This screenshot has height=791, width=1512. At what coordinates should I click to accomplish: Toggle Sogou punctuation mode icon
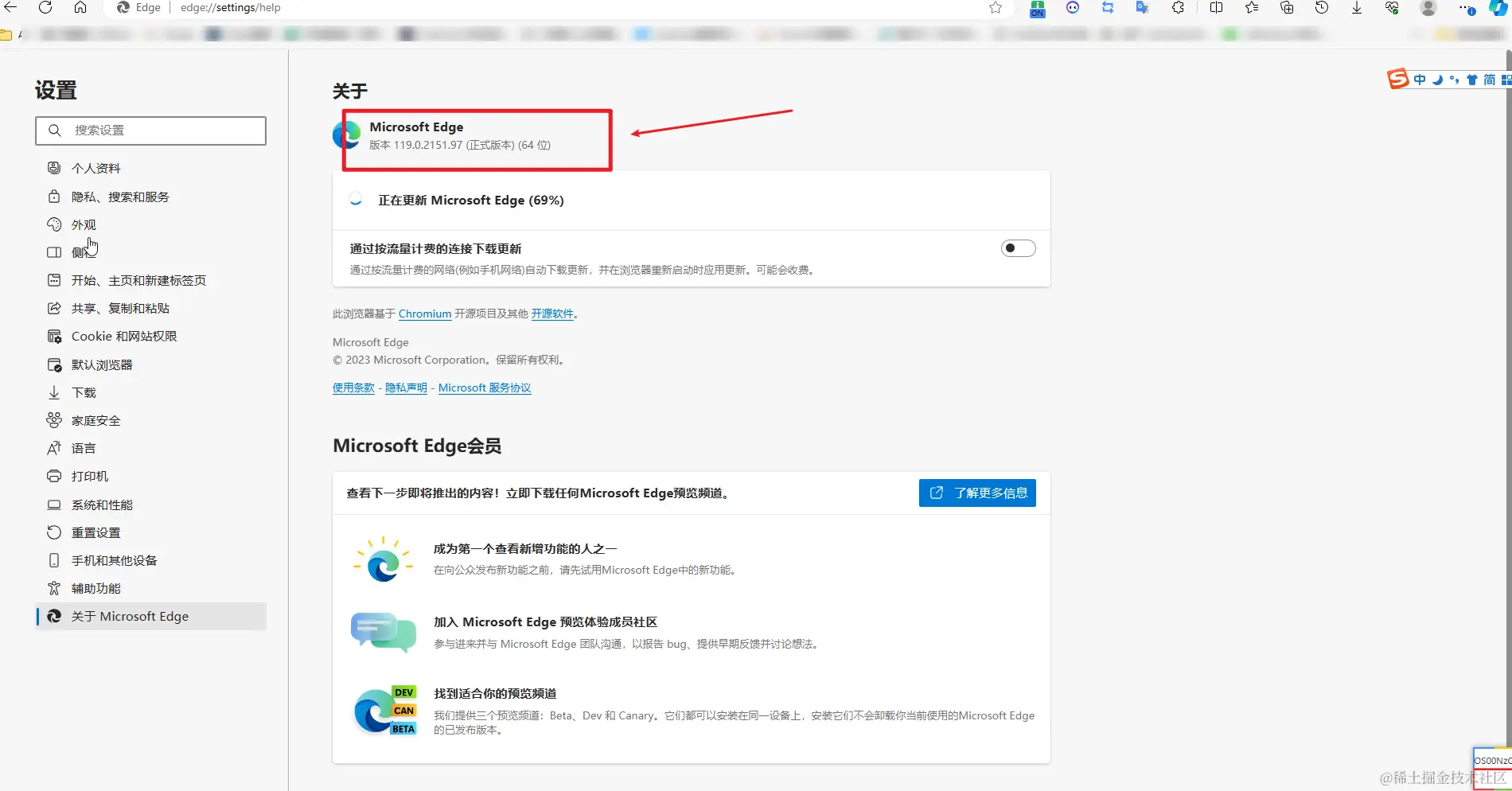point(1455,80)
